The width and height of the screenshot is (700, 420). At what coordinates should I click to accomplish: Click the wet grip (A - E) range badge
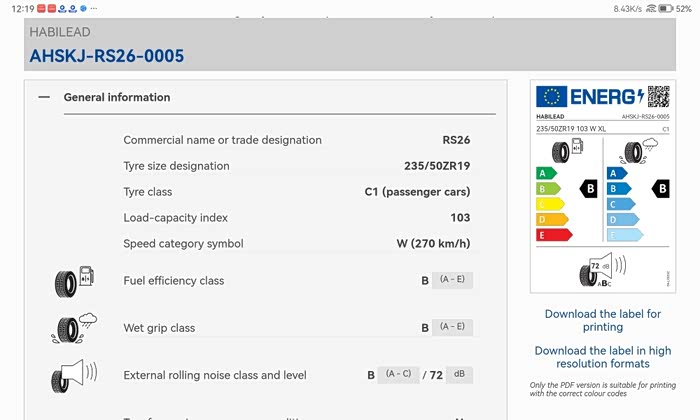[453, 327]
